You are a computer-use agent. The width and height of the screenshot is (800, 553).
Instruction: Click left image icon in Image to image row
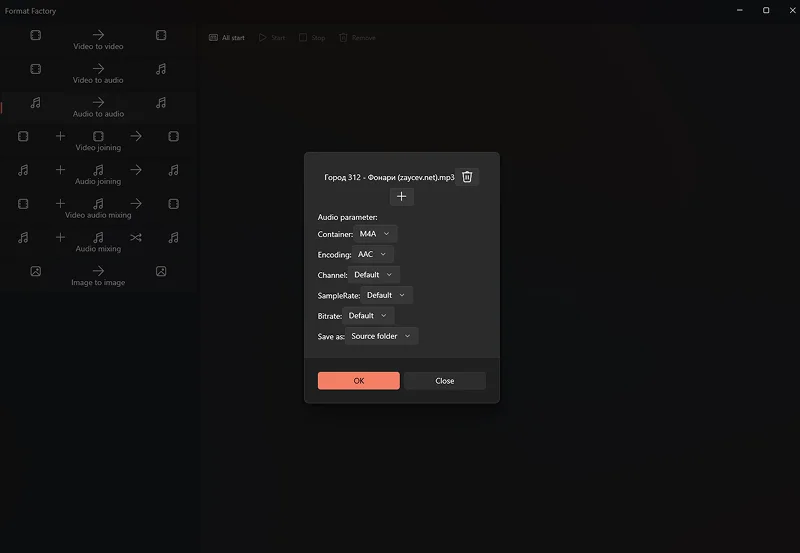point(36,271)
